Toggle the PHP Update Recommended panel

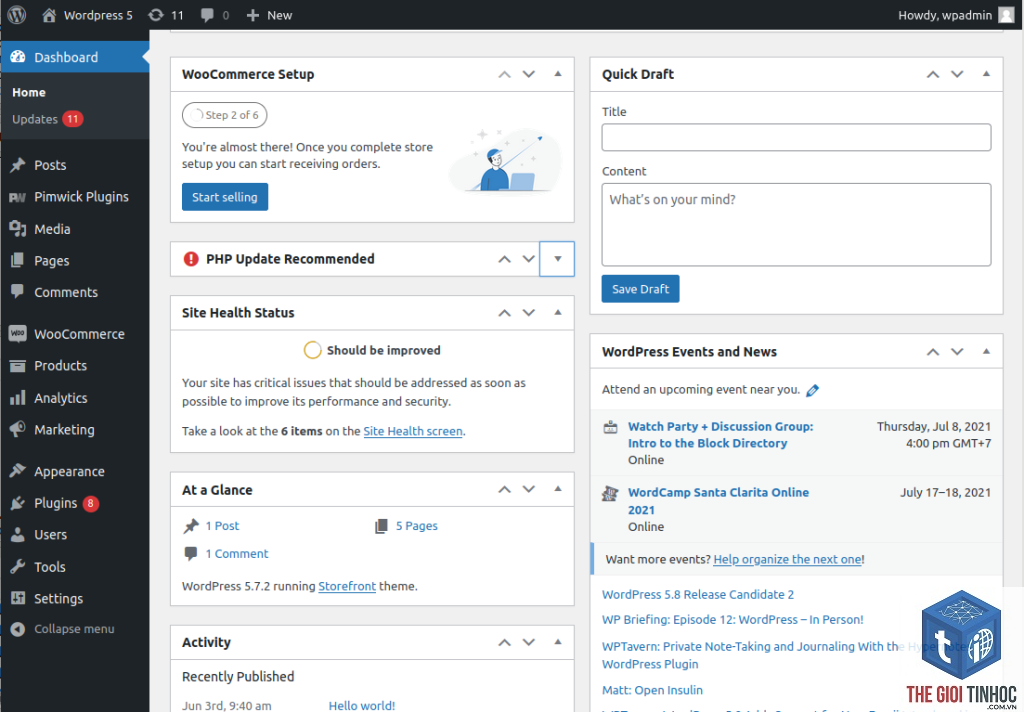coord(557,259)
